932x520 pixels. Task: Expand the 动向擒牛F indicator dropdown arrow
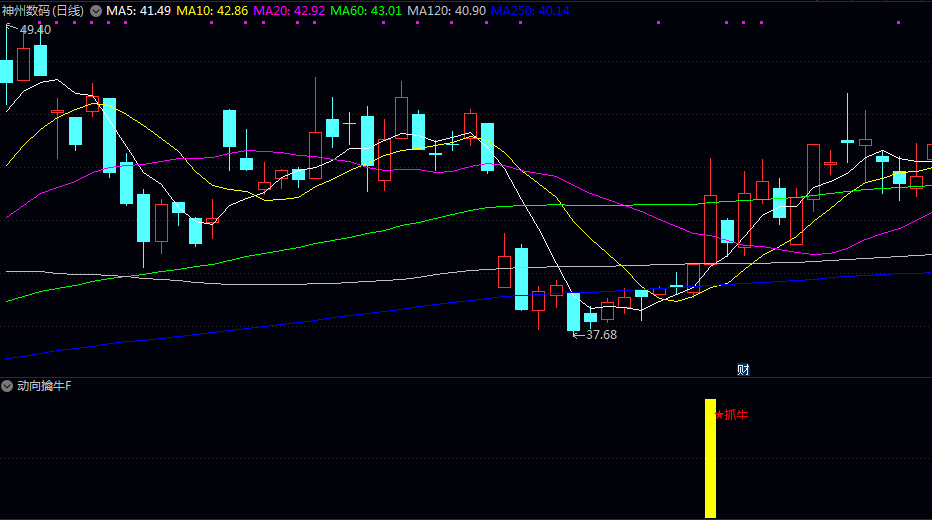(x=8, y=386)
